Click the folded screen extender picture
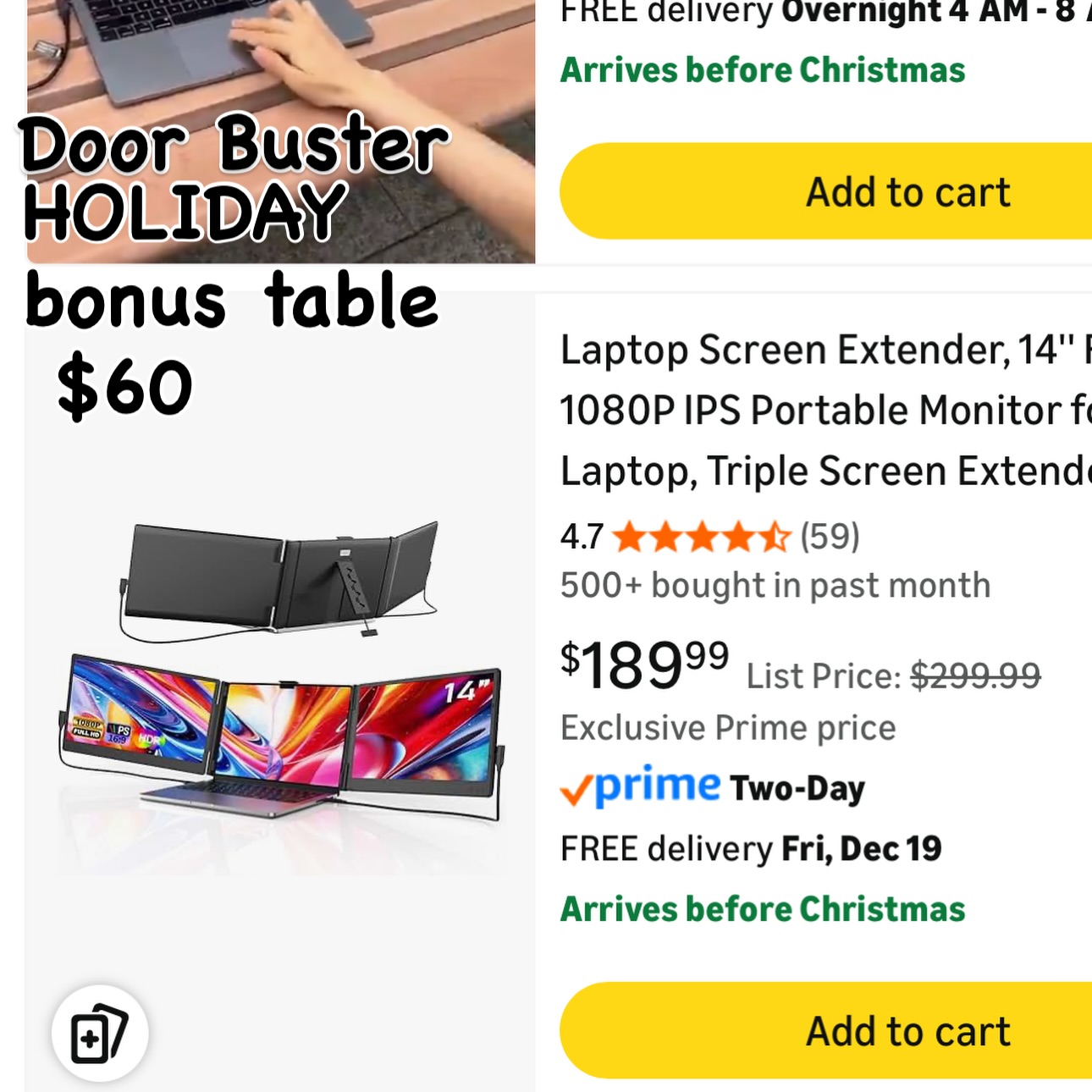Screen dimensions: 1092x1092 (x=280, y=578)
